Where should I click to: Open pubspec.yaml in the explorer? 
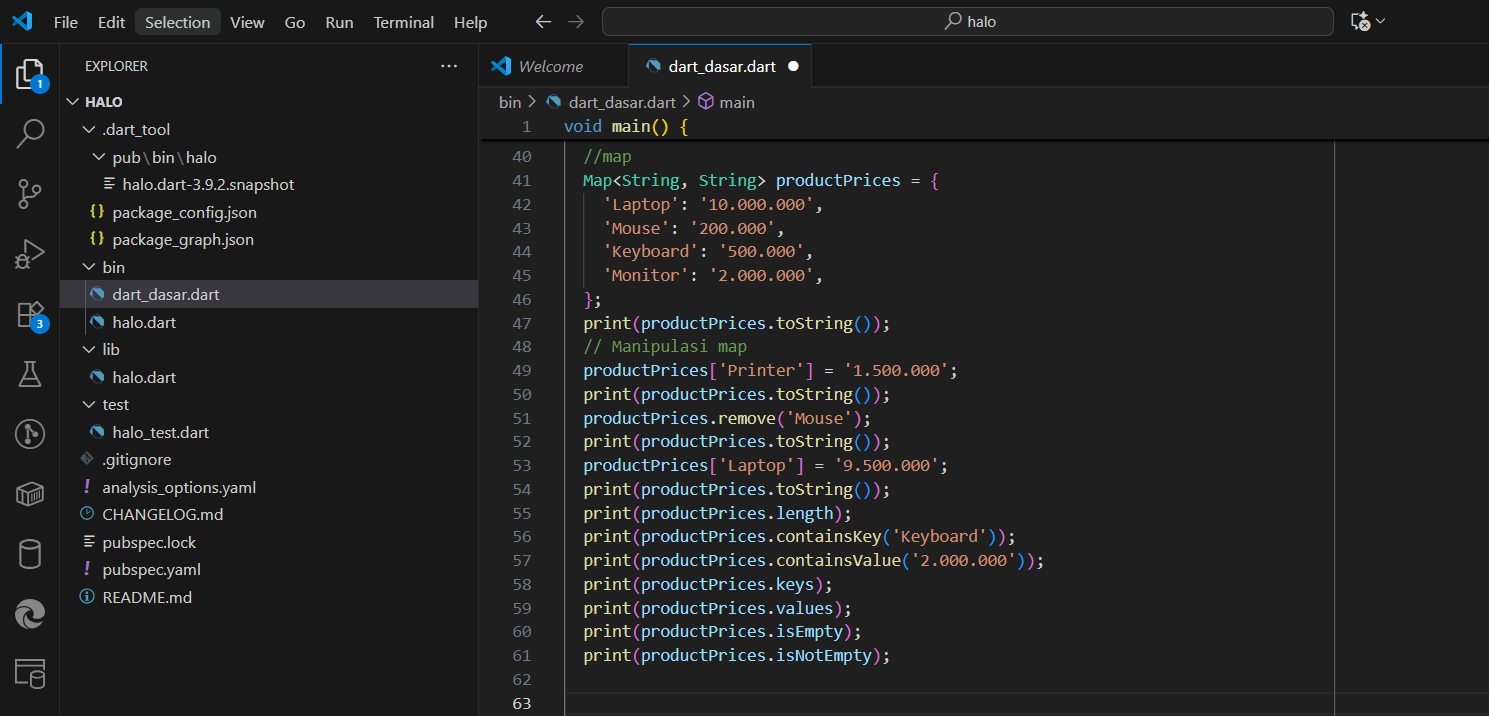(x=151, y=570)
